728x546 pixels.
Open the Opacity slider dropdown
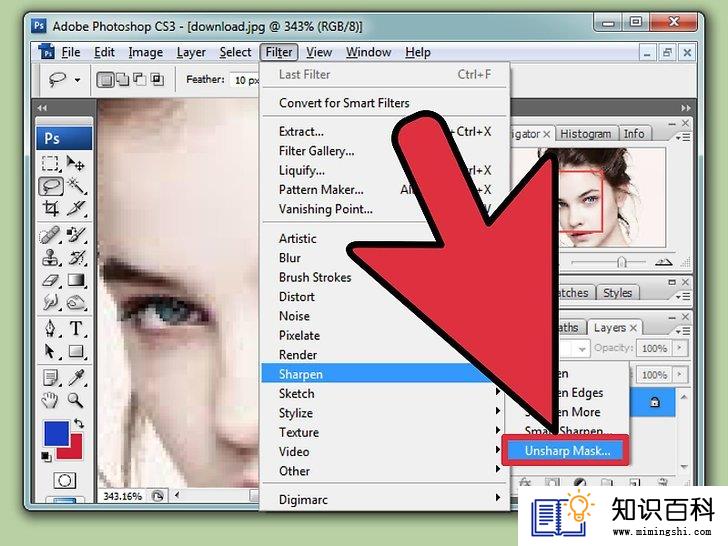(x=679, y=348)
